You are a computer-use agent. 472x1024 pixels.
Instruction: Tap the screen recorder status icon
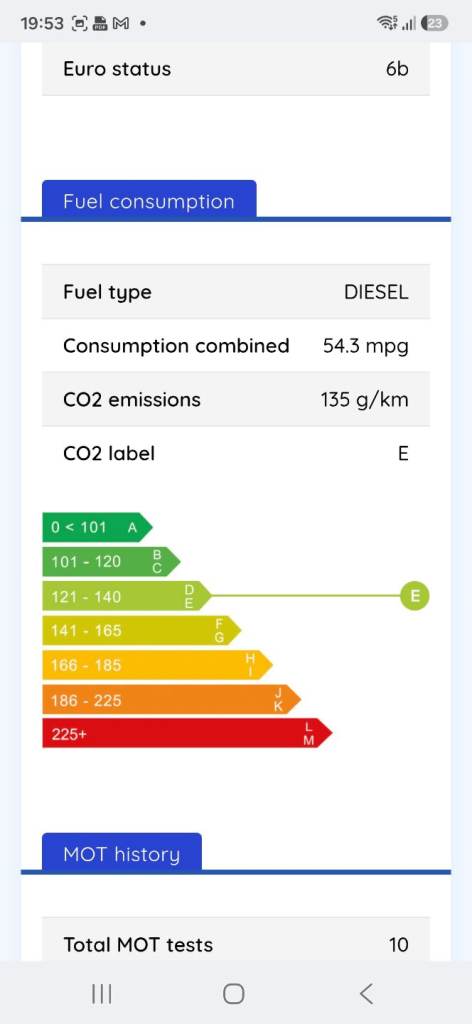[79, 24]
